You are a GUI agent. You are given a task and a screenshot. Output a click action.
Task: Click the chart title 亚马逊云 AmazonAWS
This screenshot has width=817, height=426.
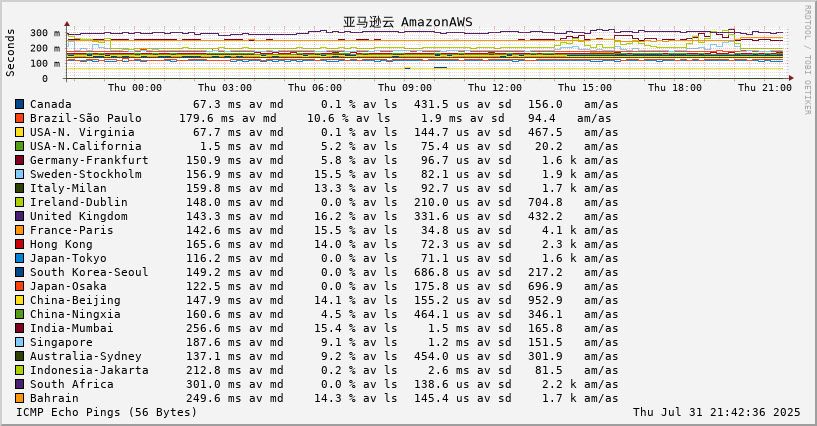point(407,22)
